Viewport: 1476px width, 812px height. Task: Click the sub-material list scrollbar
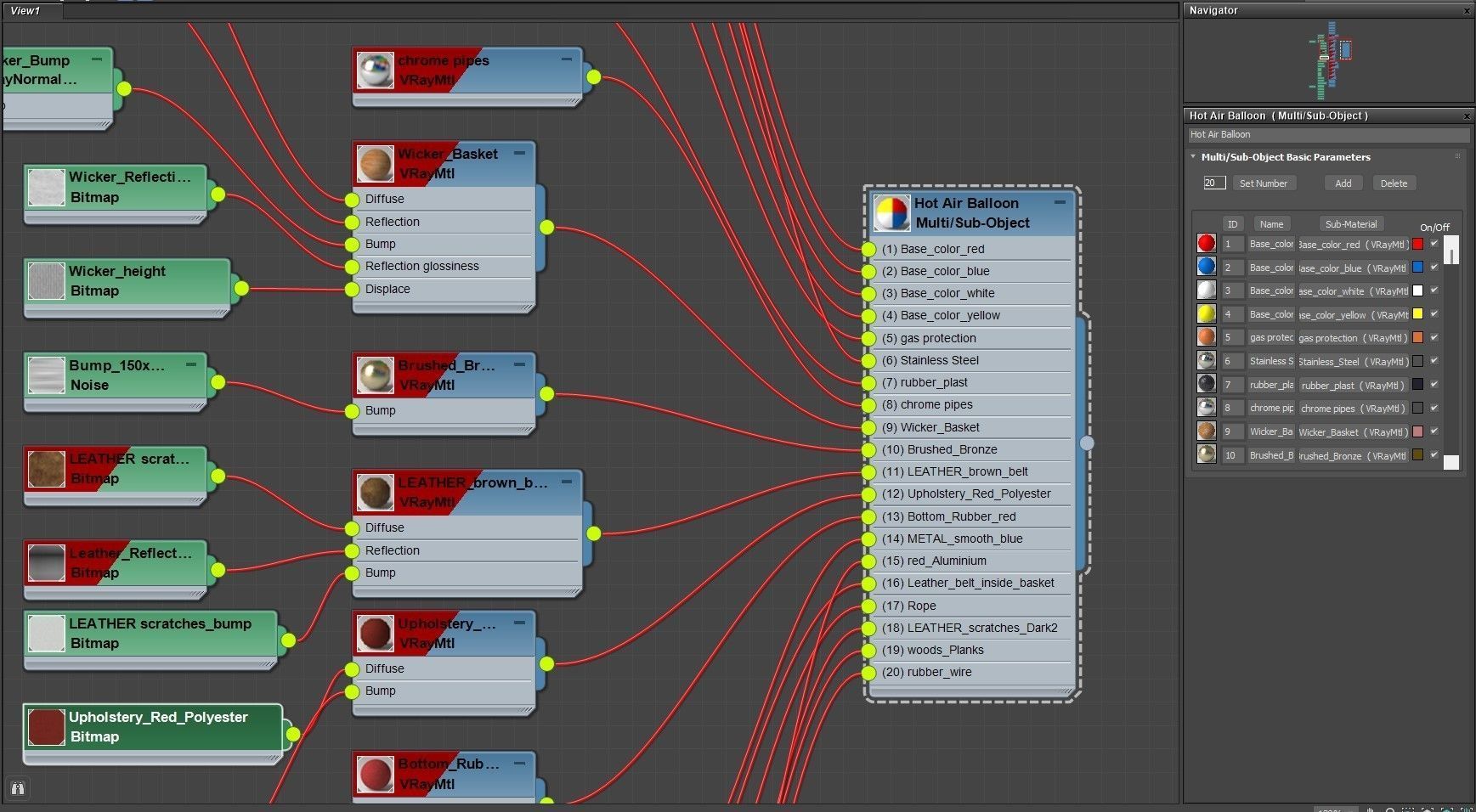[1451, 352]
